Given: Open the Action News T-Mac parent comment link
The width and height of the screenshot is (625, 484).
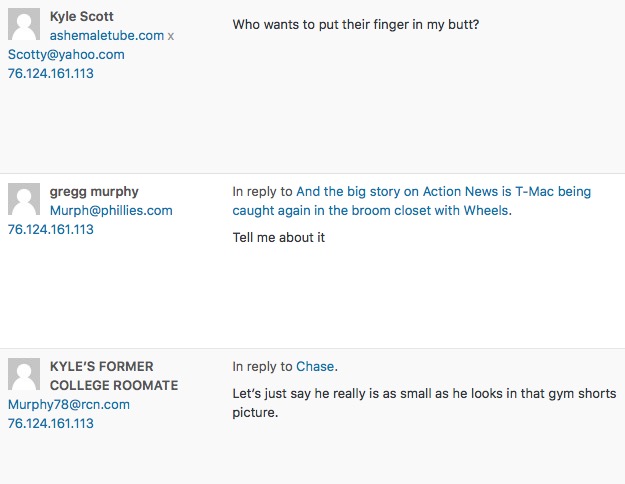Looking at the screenshot, I should (412, 201).
